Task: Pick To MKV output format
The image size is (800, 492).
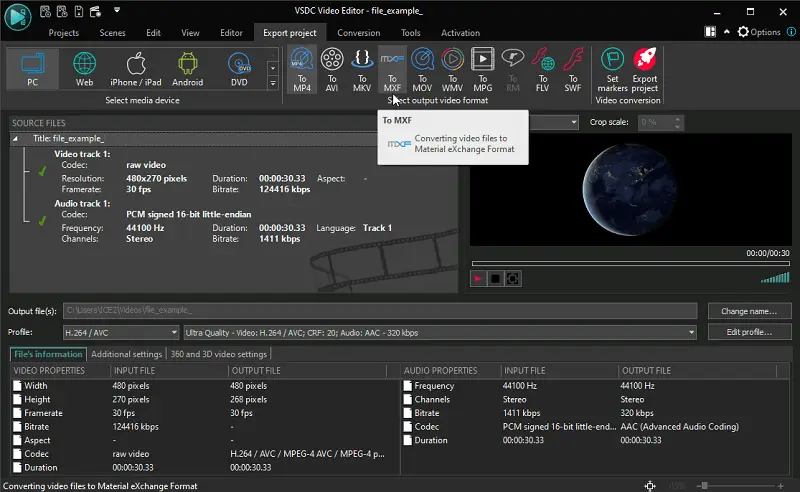Action: click(x=362, y=69)
